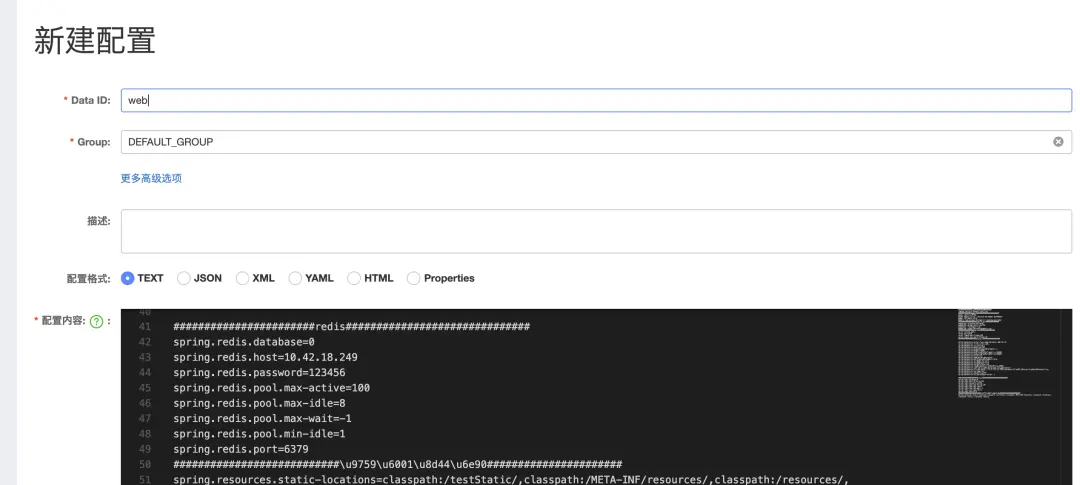
Task: Click line number 51 in gutter
Action: click(145, 479)
